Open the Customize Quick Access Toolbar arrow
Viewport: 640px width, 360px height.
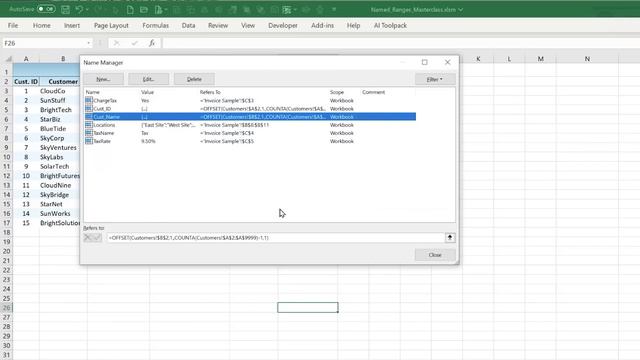334,9
